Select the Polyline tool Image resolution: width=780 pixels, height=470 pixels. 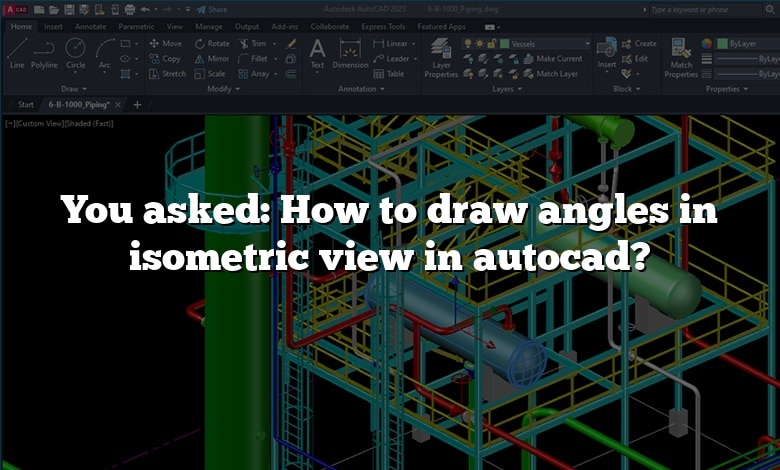[44, 54]
